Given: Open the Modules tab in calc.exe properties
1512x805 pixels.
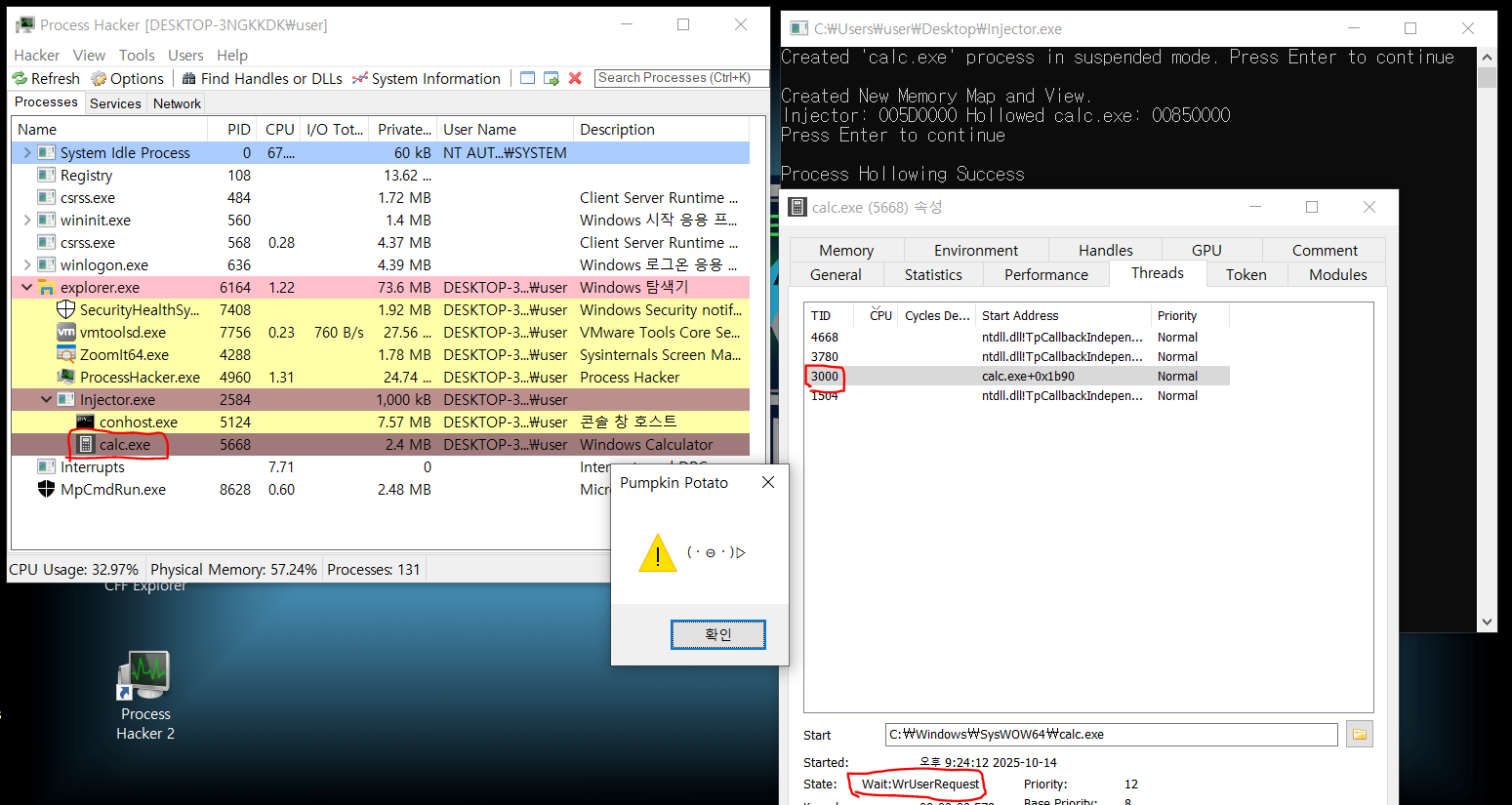Looking at the screenshot, I should pos(1337,274).
